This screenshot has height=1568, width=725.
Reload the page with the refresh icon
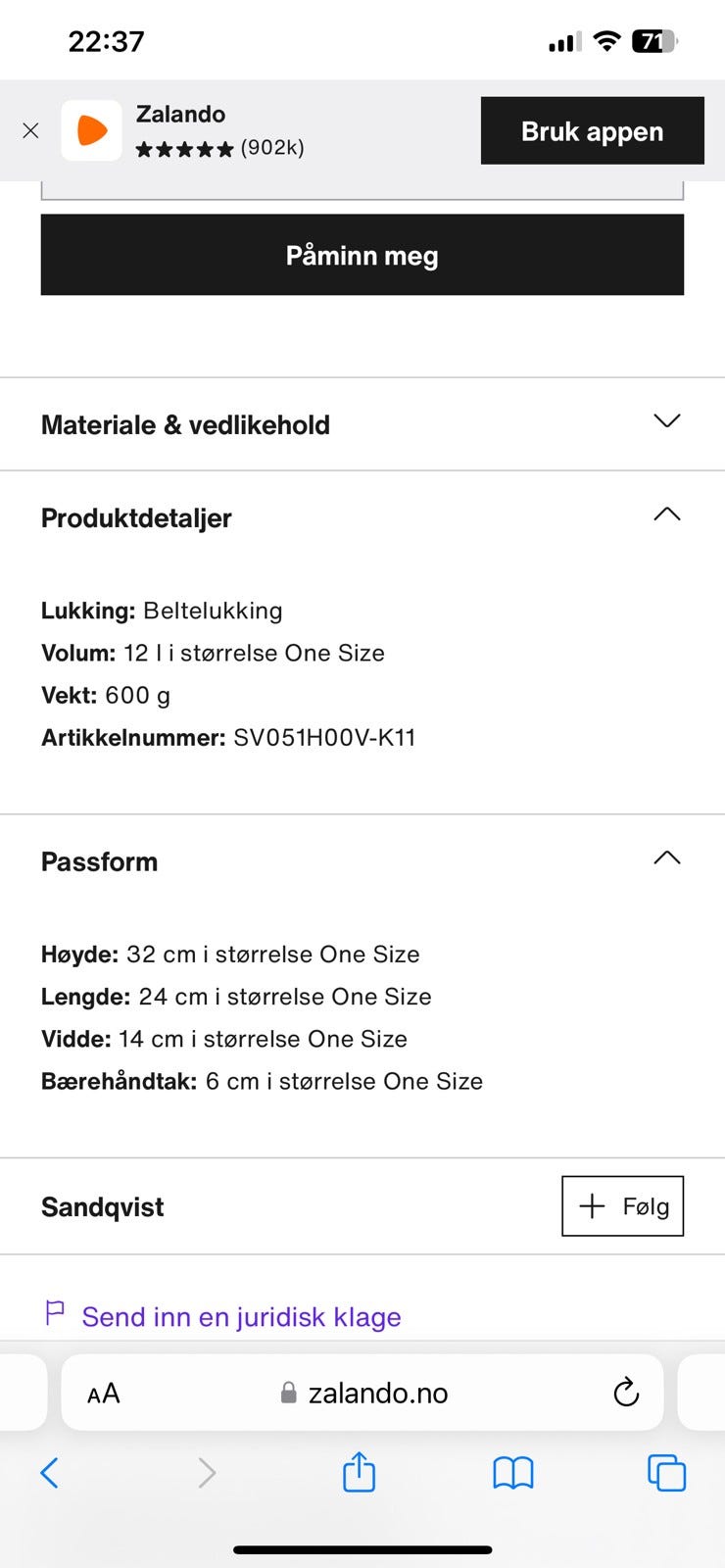(625, 1393)
